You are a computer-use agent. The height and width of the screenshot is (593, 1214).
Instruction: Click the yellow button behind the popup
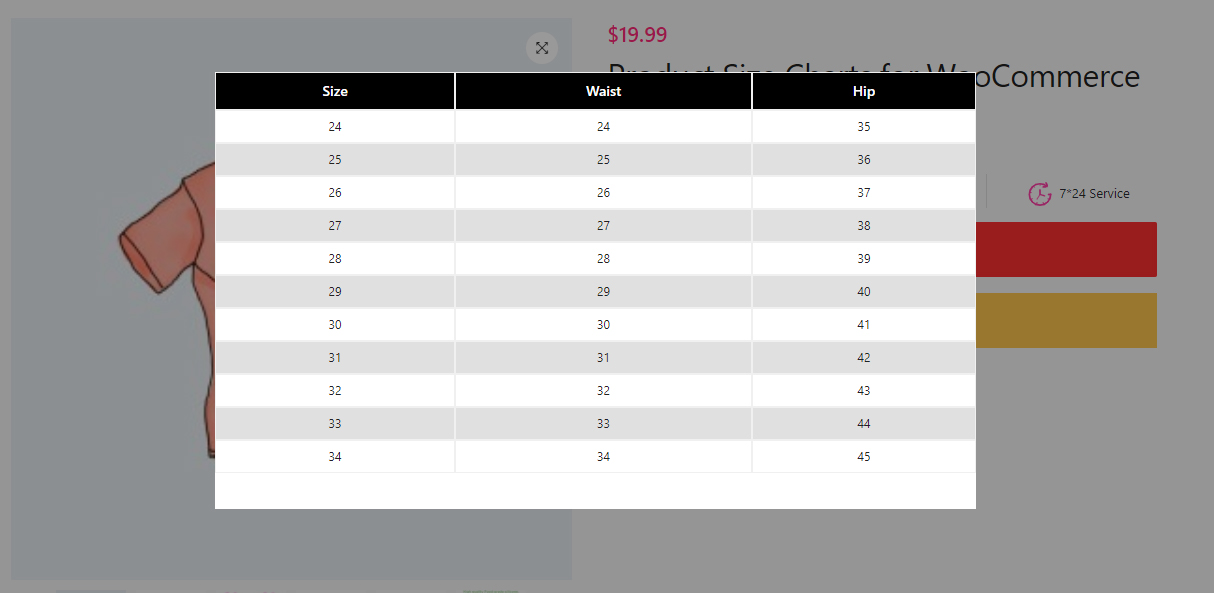[x=1066, y=320]
